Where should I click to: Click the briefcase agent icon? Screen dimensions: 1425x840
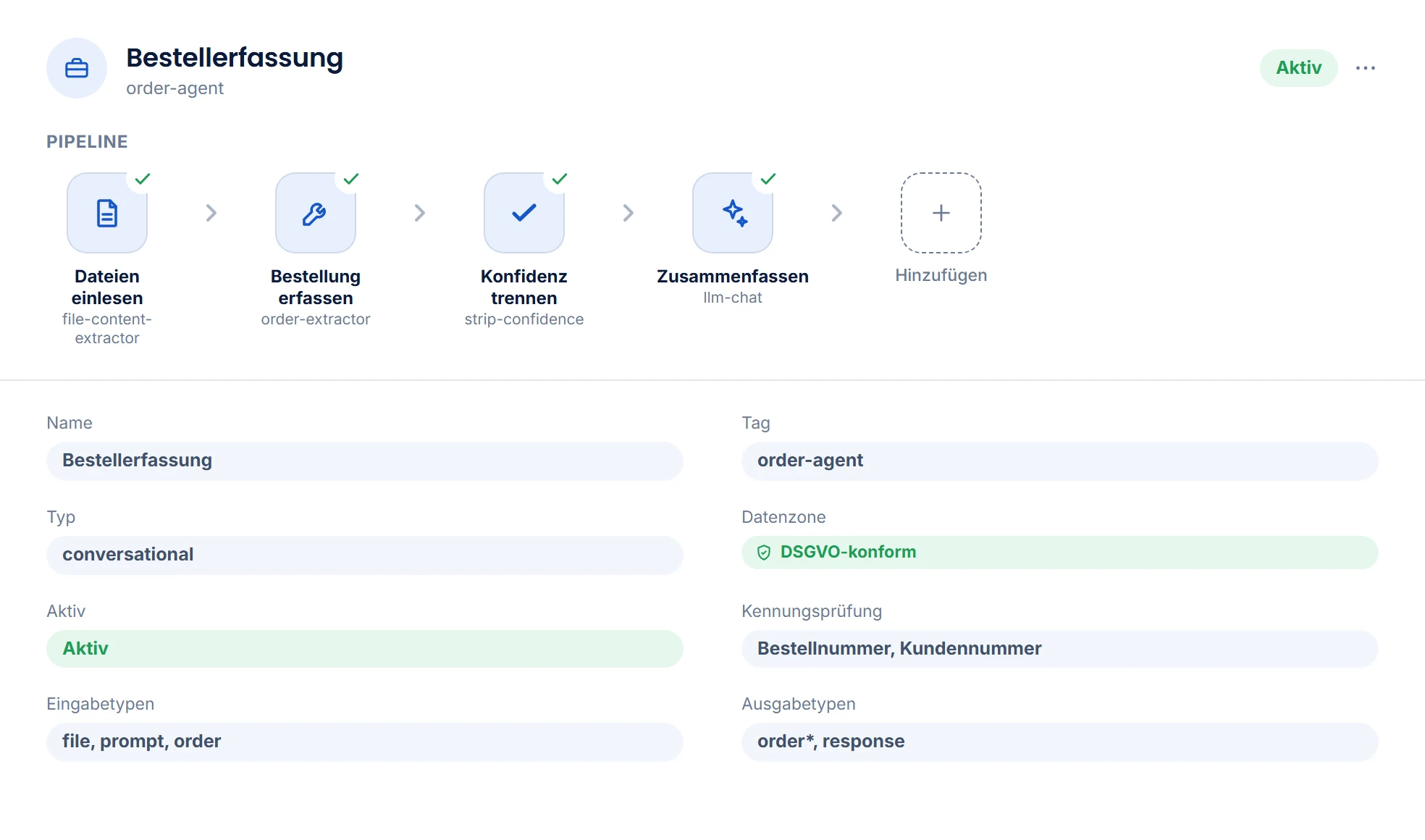pos(77,68)
